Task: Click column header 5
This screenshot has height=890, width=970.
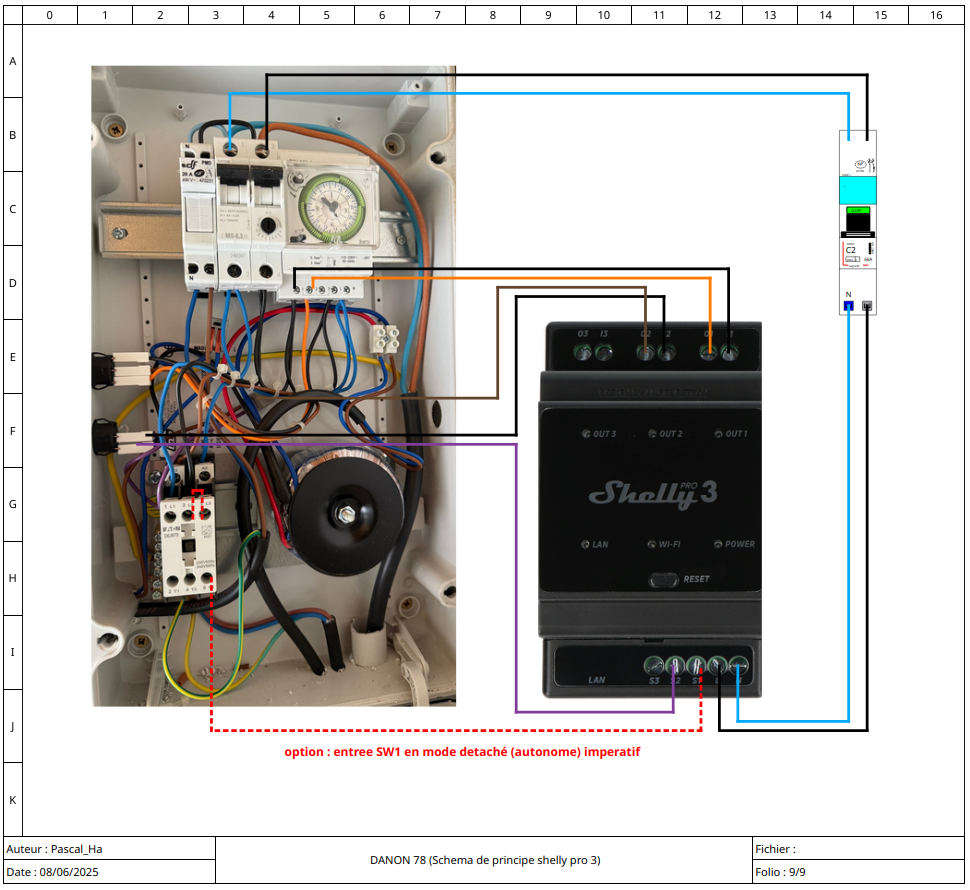Action: [327, 15]
